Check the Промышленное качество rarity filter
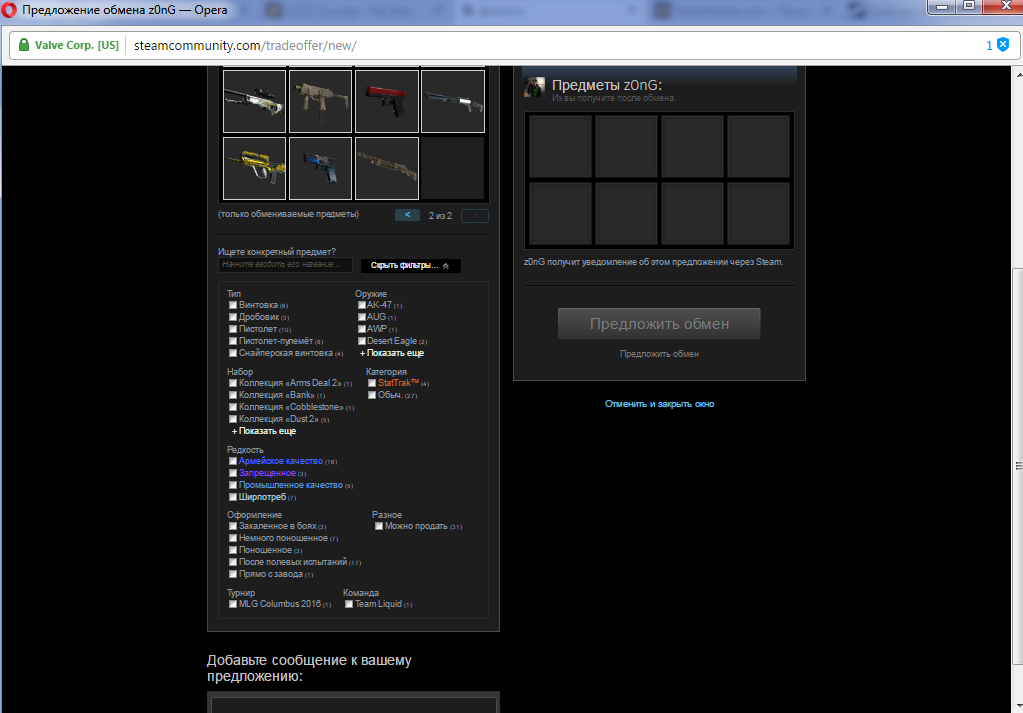1023x713 pixels. [232, 485]
